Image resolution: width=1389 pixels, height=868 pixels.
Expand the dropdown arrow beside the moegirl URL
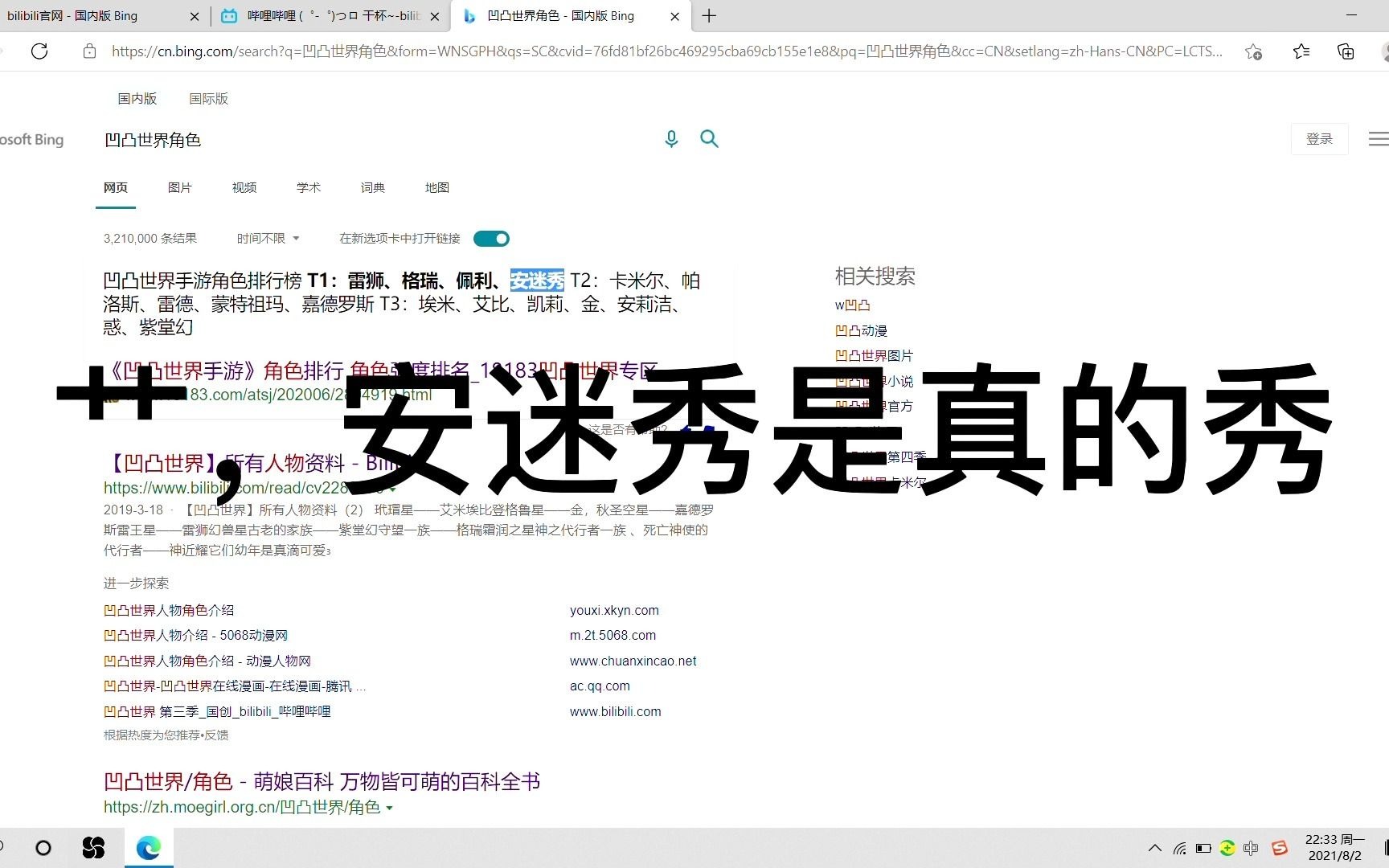391,808
